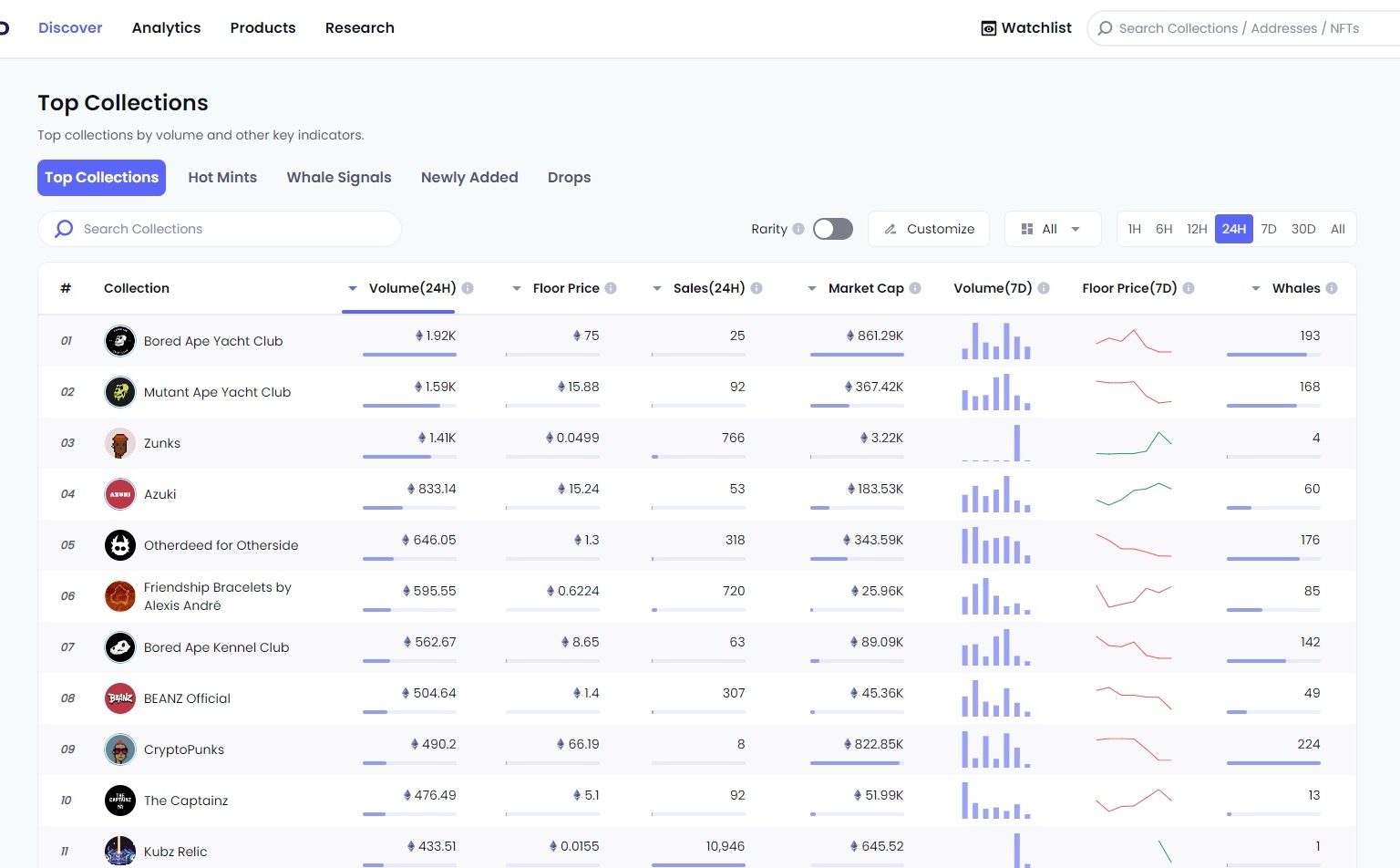Open Bored Ape Yacht Club collection name
1400x868 pixels.
213,341
